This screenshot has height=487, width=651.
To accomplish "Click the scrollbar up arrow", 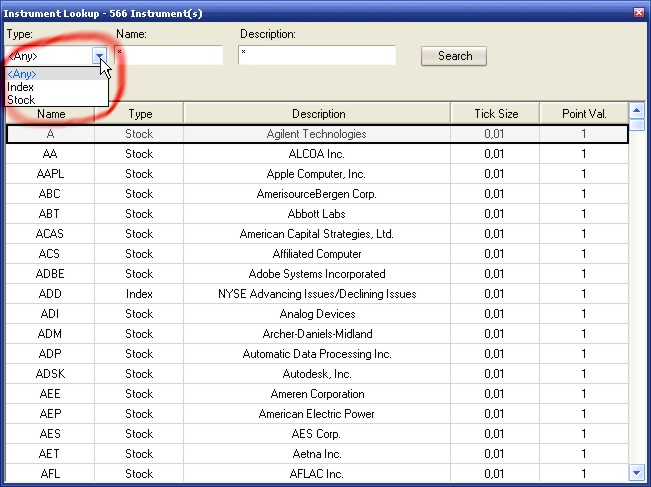I will pos(636,110).
